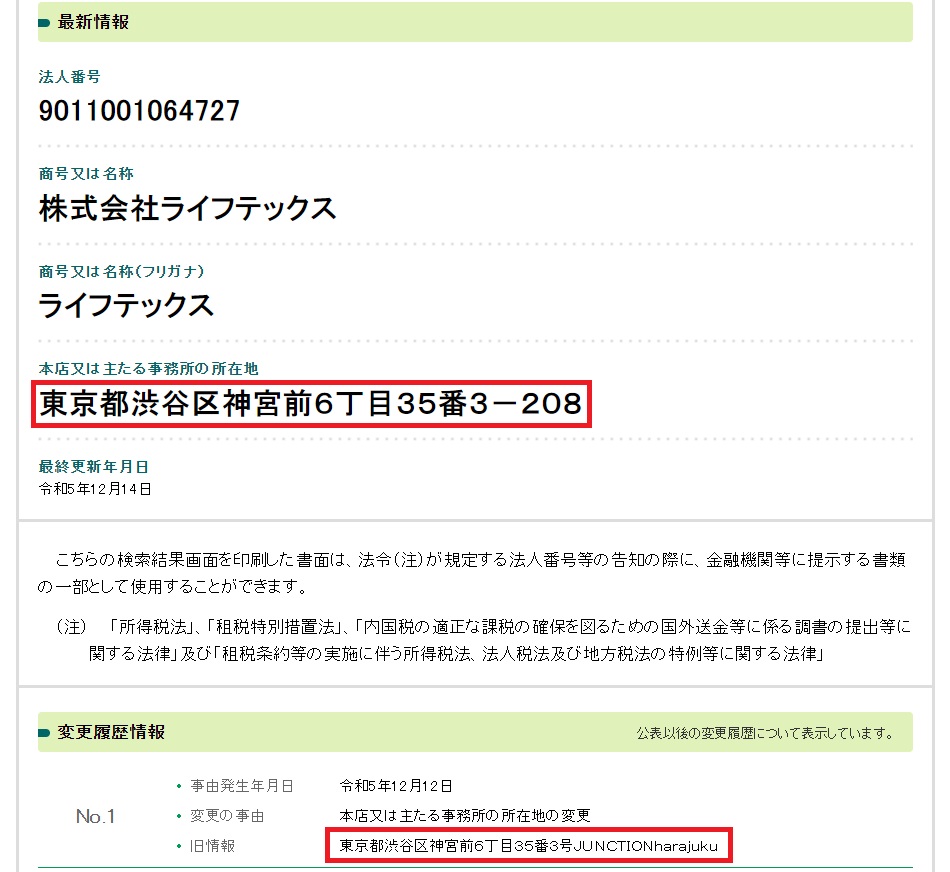Click the No.1 history entry label
Screen dimensions: 950x872
tap(96, 816)
